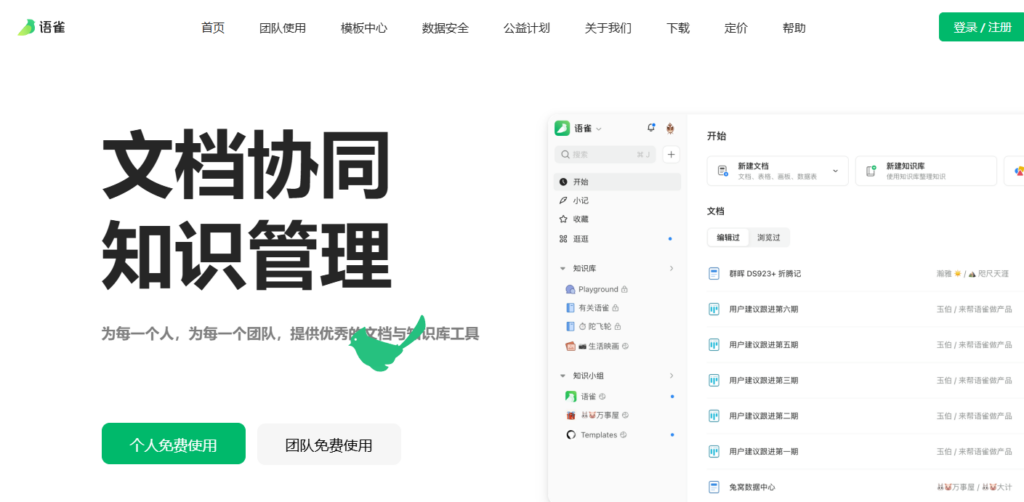Select 收藏 in the preview sidebar

click(617, 219)
